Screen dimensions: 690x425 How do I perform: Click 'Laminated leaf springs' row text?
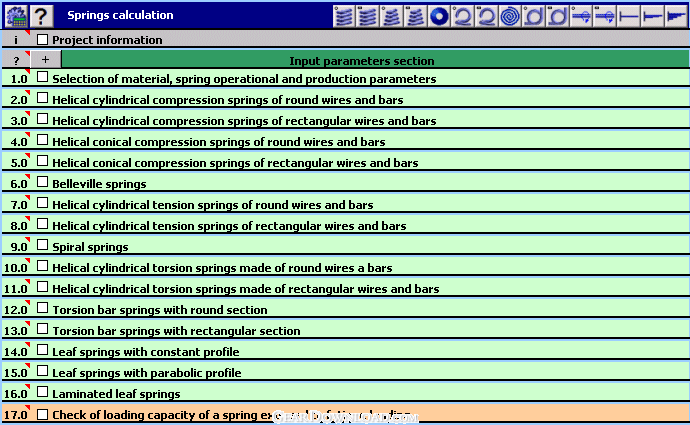(x=116, y=394)
